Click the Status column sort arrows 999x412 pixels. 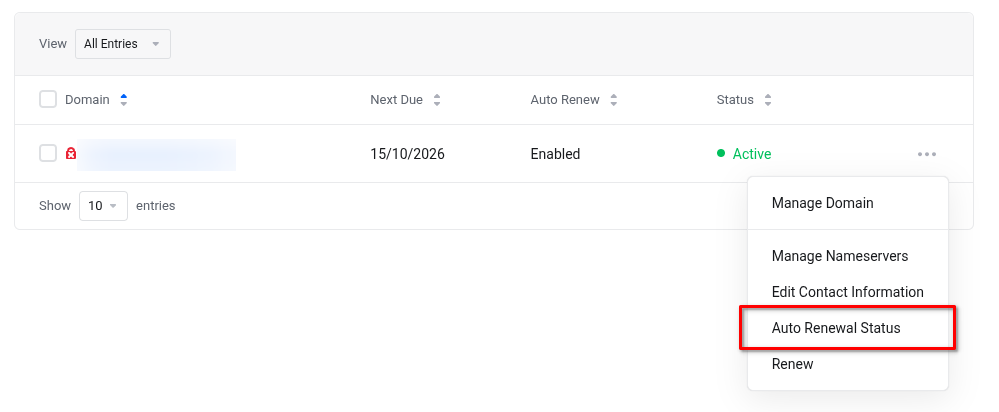(768, 100)
